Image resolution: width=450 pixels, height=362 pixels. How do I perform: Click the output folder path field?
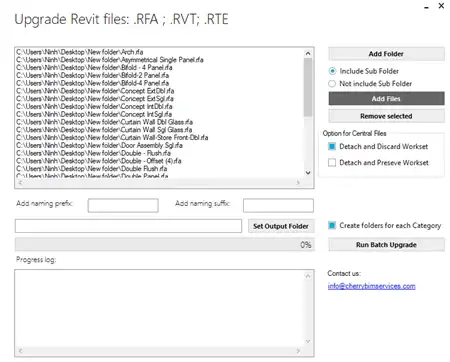(128, 226)
